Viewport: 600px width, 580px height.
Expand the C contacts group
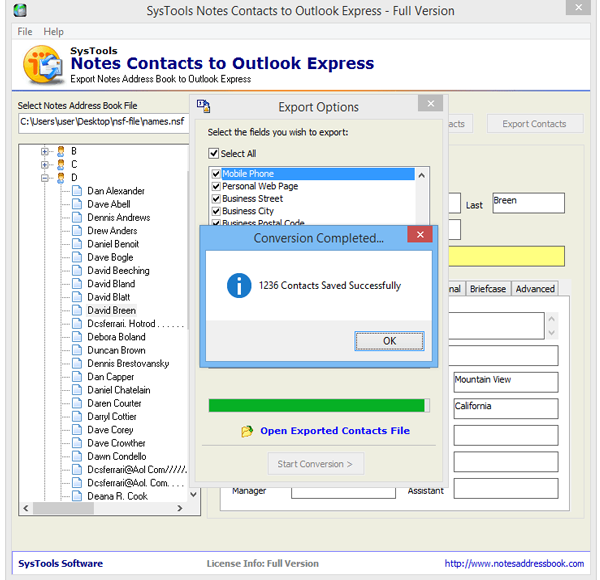tap(45, 165)
